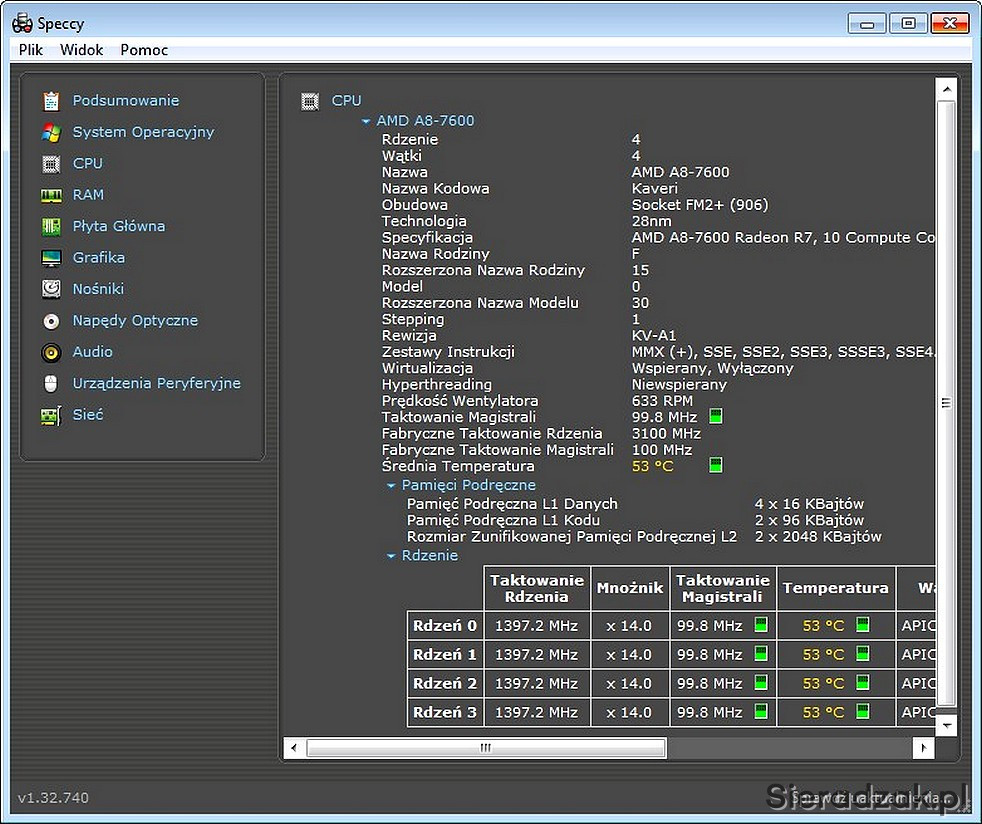Click Rdzeń 2 bus speed graph icon

761,682
